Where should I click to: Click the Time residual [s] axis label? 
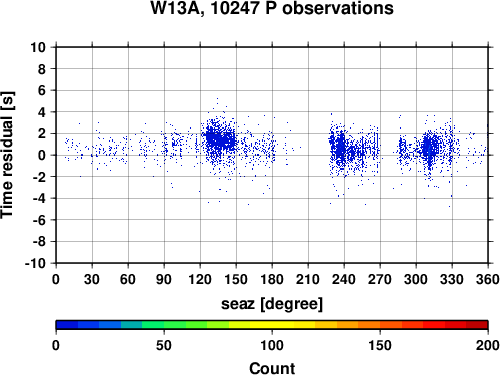pyautogui.click(x=7, y=155)
